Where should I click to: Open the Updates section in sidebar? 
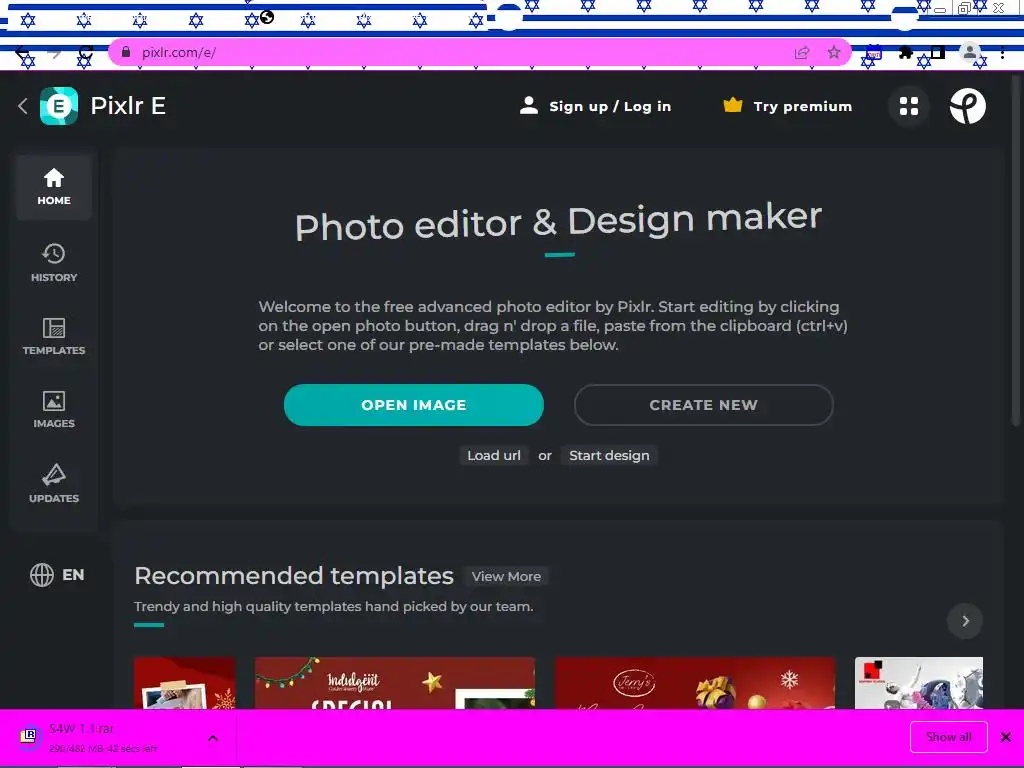click(x=54, y=484)
